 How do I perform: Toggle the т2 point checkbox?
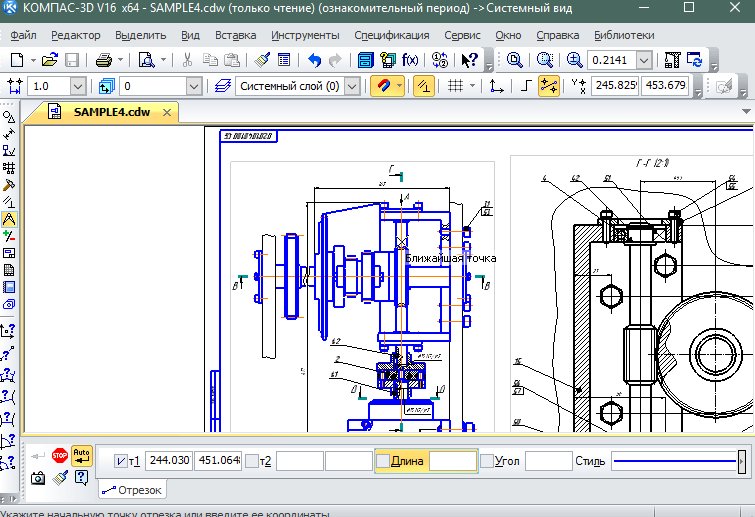point(252,461)
